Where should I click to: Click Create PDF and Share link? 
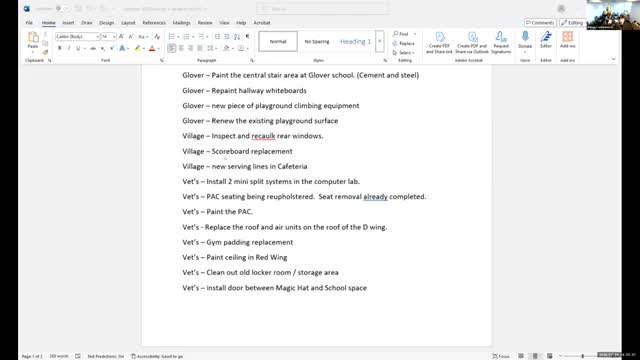pos(440,42)
